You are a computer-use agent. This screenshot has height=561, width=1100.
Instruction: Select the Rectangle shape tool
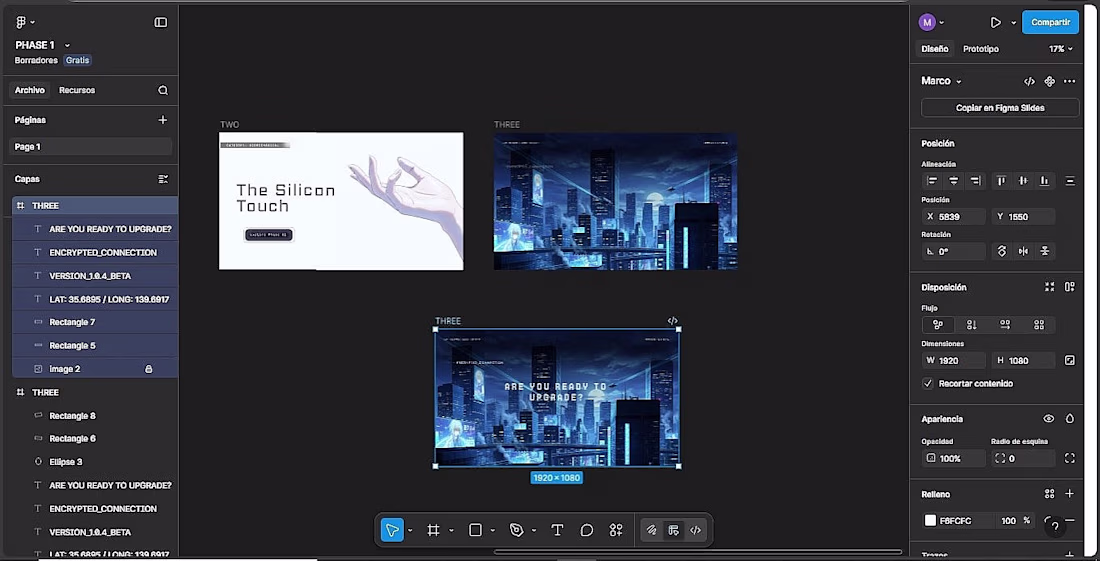(x=475, y=530)
